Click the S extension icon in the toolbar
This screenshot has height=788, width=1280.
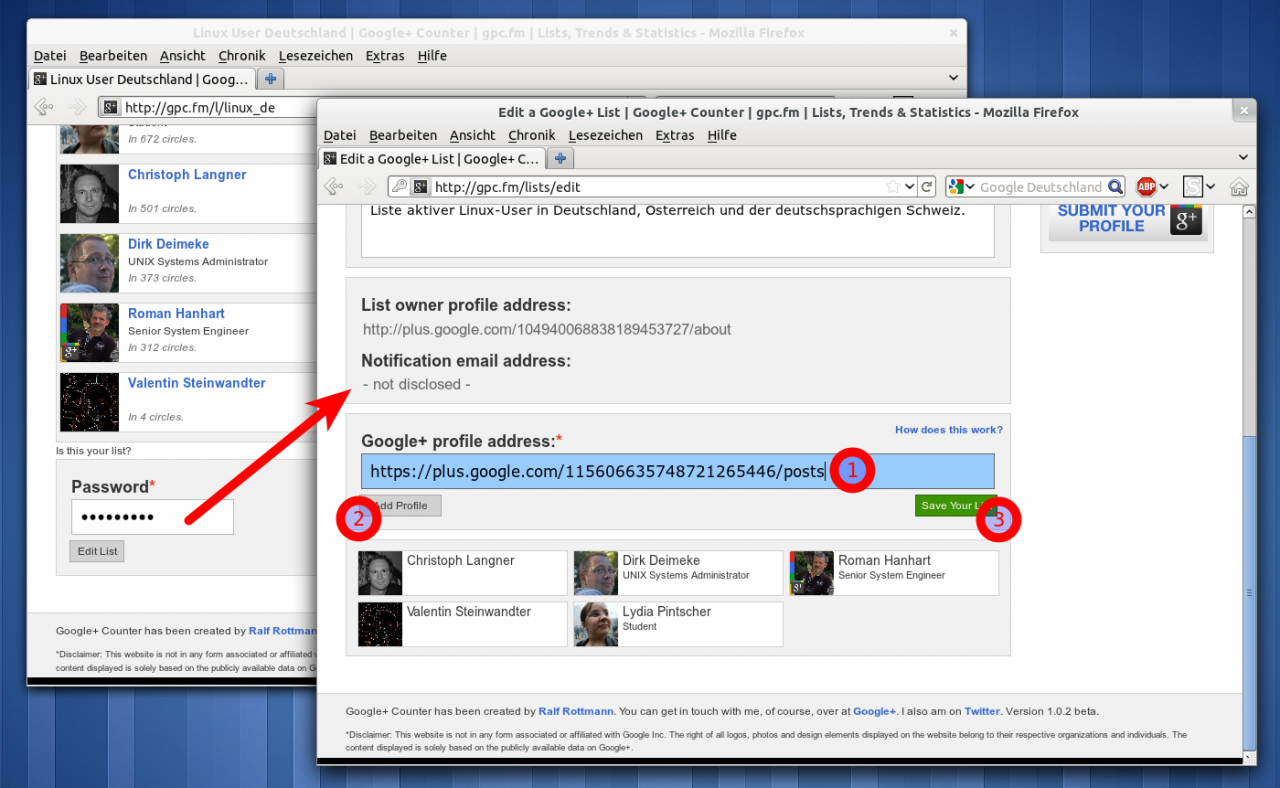point(1192,187)
